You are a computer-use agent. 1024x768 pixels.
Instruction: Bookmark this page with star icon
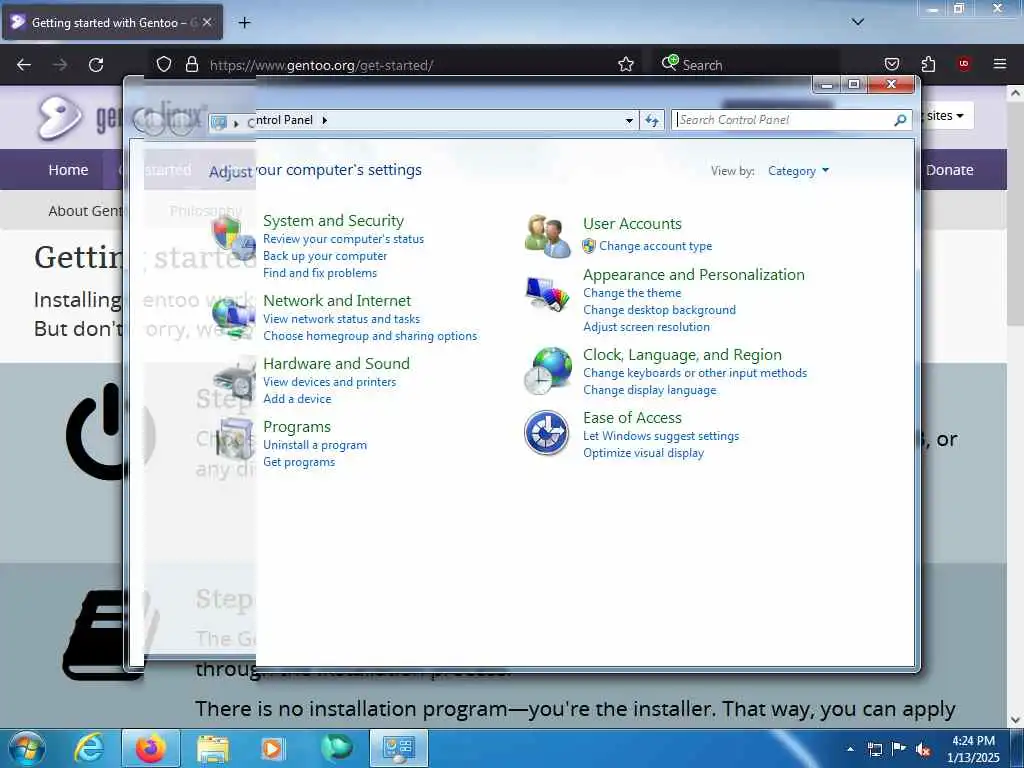(x=626, y=64)
